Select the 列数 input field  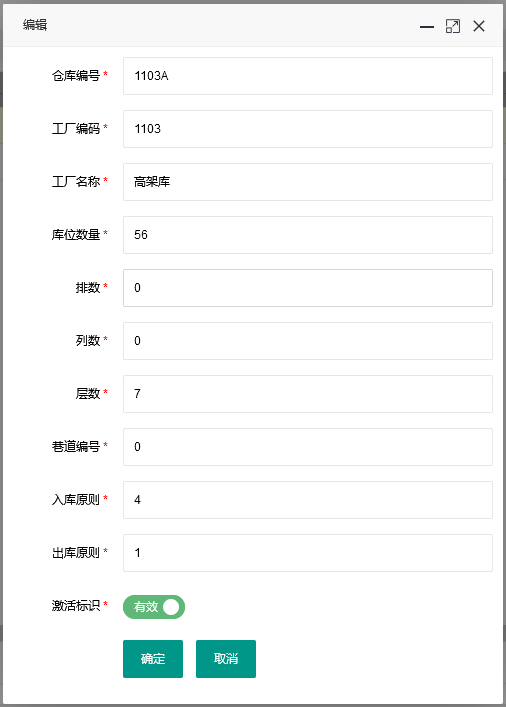(x=308, y=341)
